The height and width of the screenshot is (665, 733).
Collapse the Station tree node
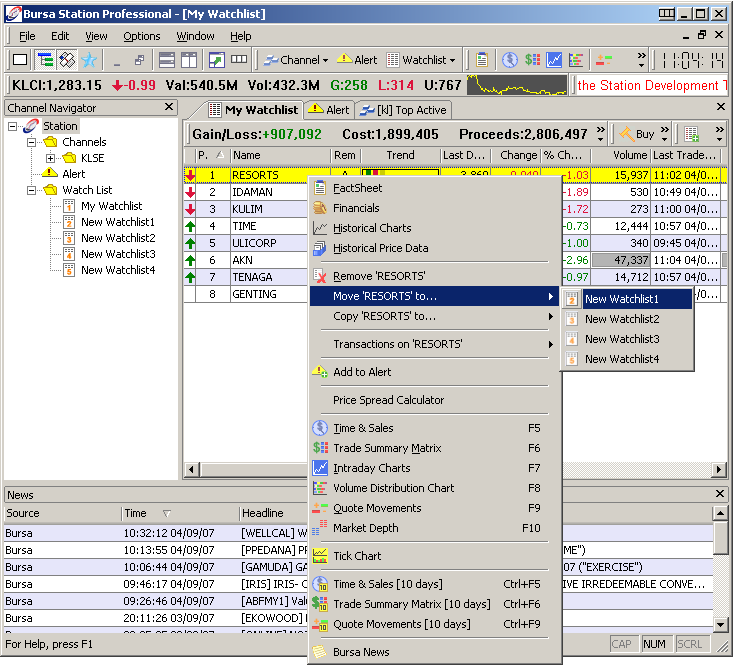13,126
